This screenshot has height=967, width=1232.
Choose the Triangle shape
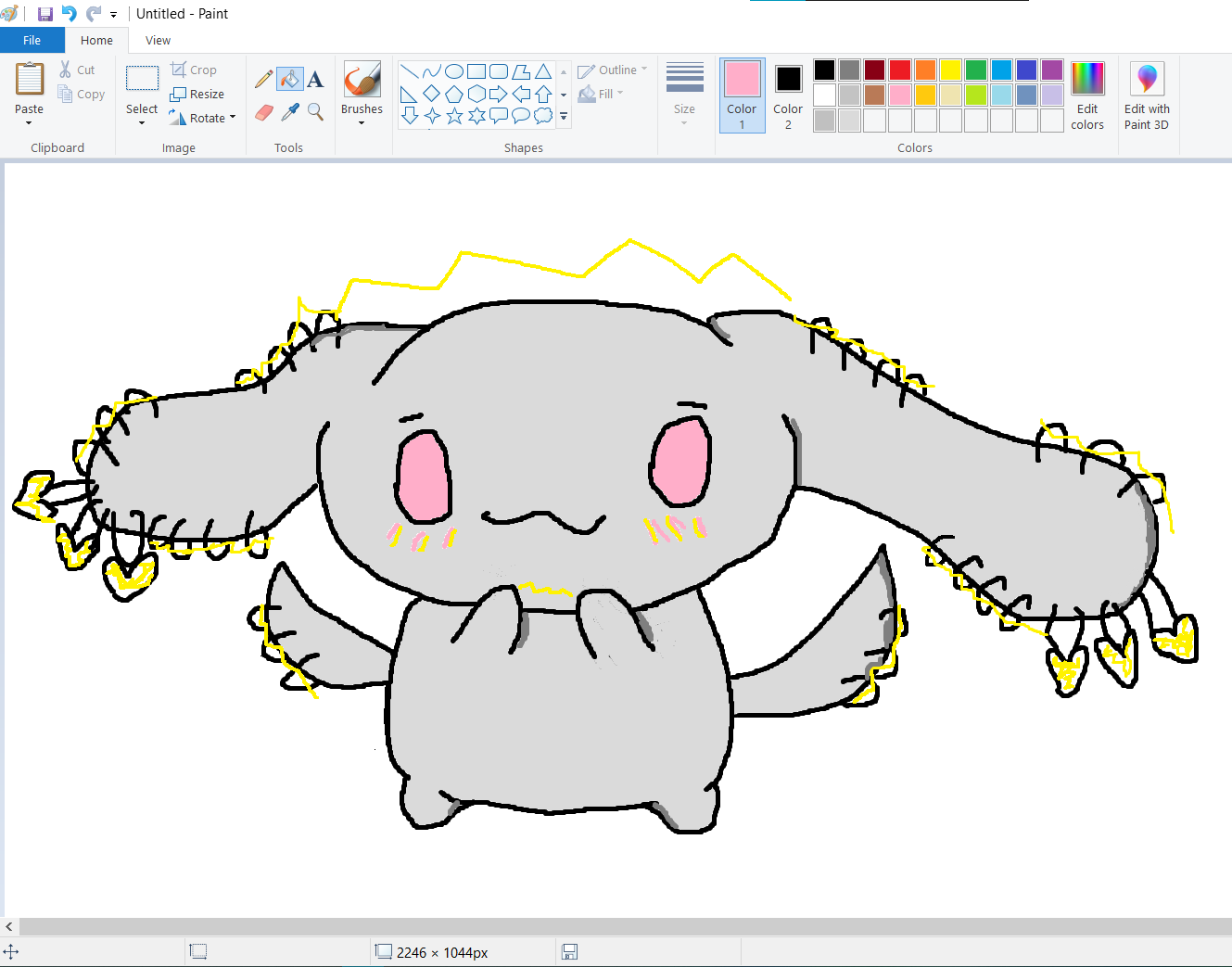coord(543,71)
